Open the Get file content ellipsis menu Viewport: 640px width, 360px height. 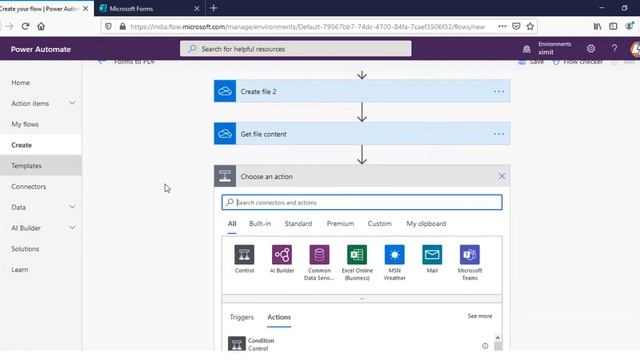[499, 134]
